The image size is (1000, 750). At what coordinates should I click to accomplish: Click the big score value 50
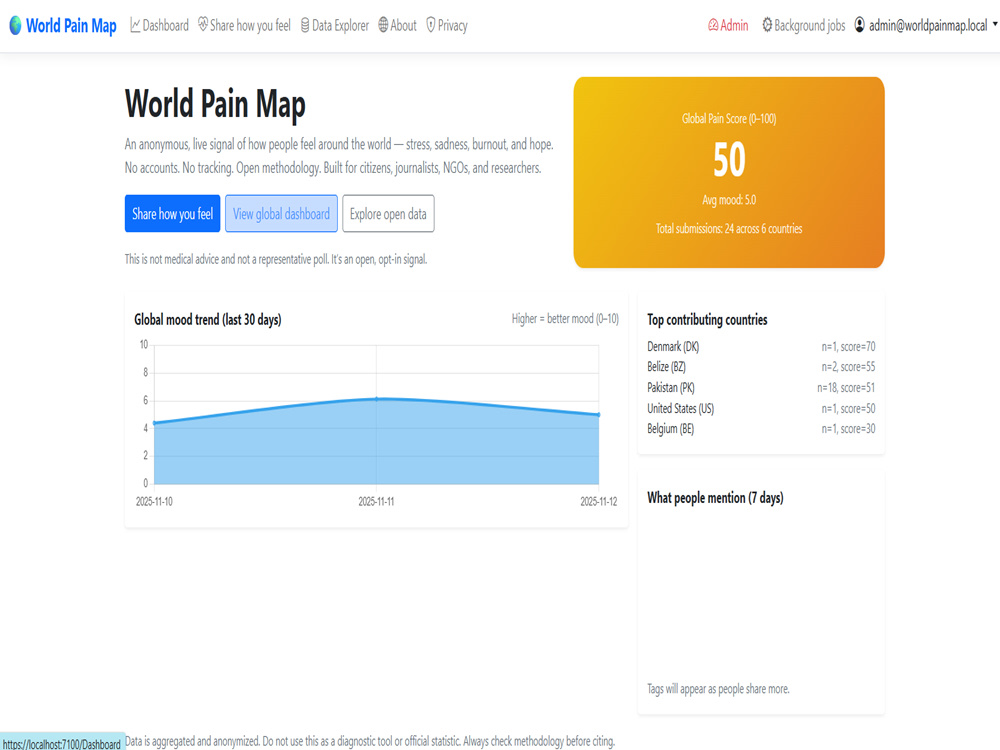[x=729, y=159]
